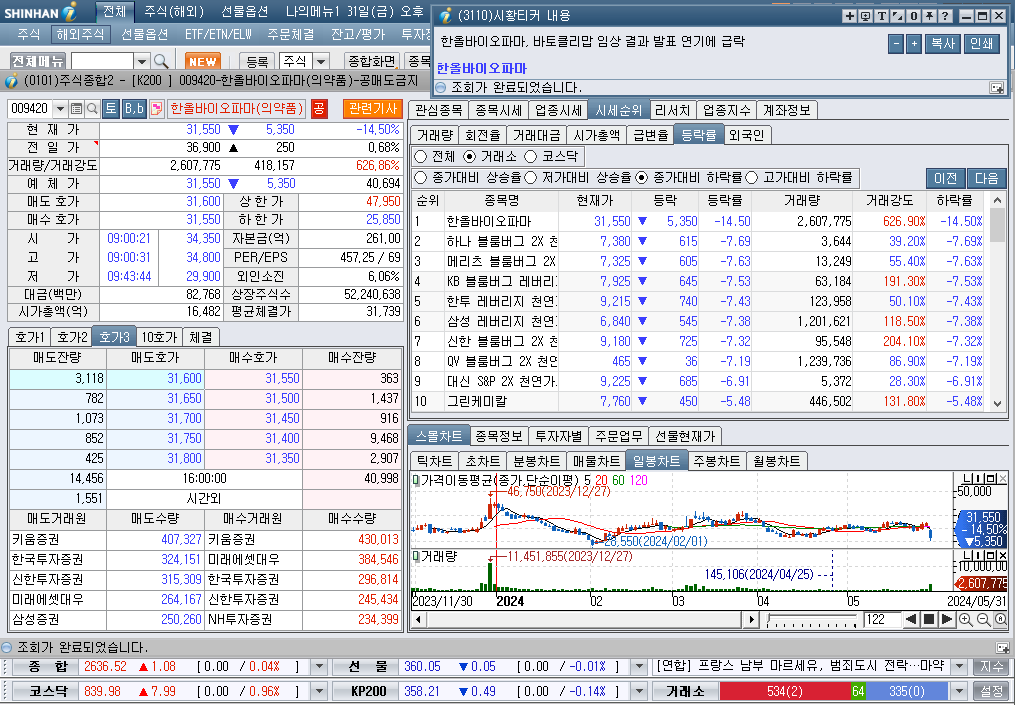Click the plus icon in ticker window titlebar
The width and height of the screenshot is (1015, 705).
(x=850, y=16)
